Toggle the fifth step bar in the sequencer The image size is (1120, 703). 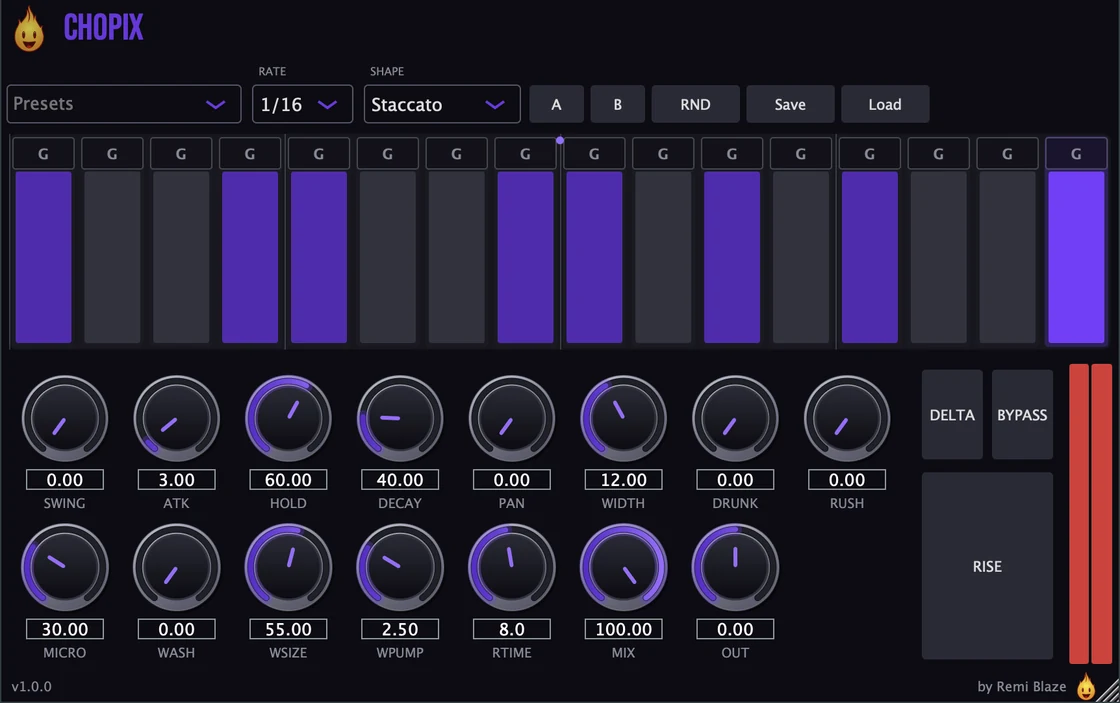click(x=319, y=257)
